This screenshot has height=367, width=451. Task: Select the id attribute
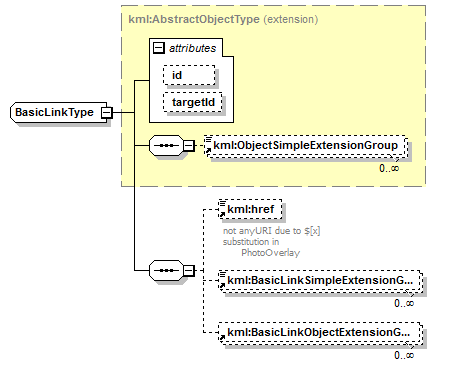click(189, 75)
